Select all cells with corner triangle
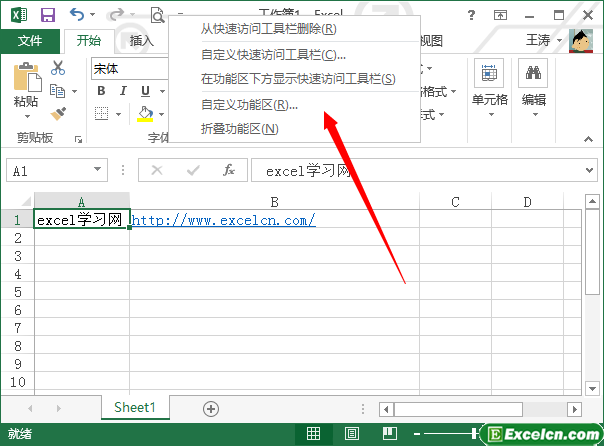Viewport: 604px width, 446px height. 26,201
